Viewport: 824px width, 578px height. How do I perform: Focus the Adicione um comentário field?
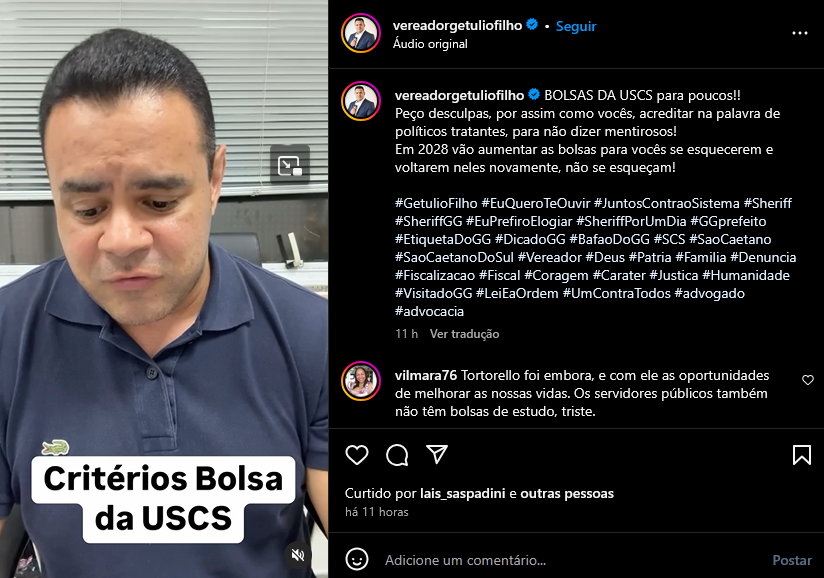pos(573,560)
